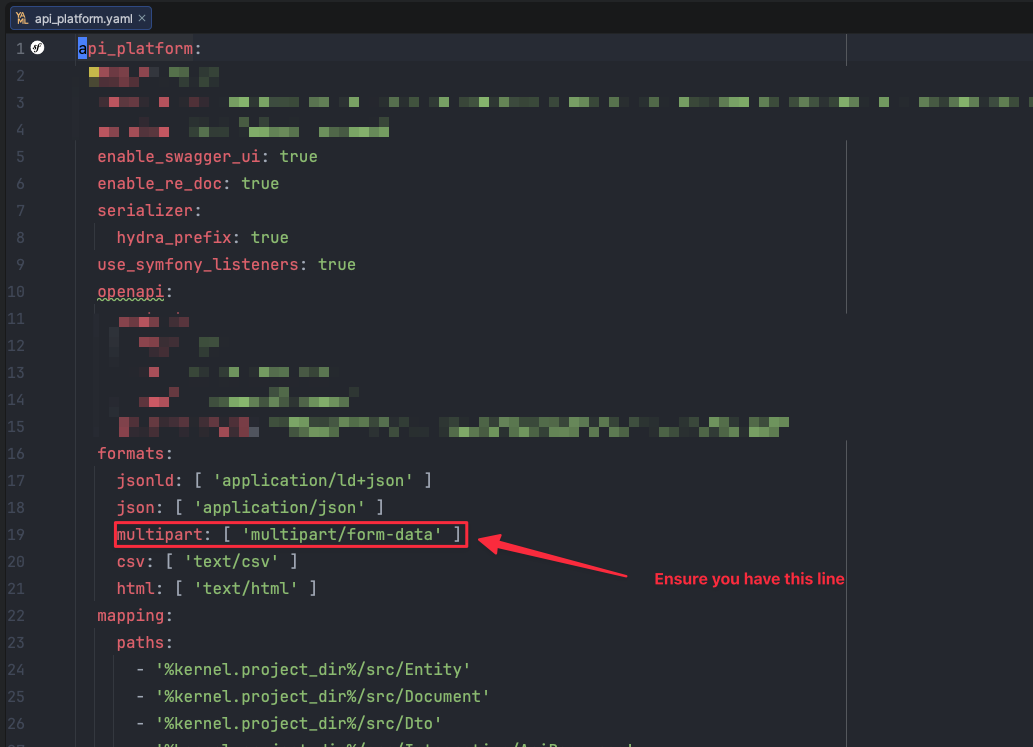The image size is (1033, 747).
Task: Place cursor on enable_swagger_ui setting
Action: coord(169,156)
